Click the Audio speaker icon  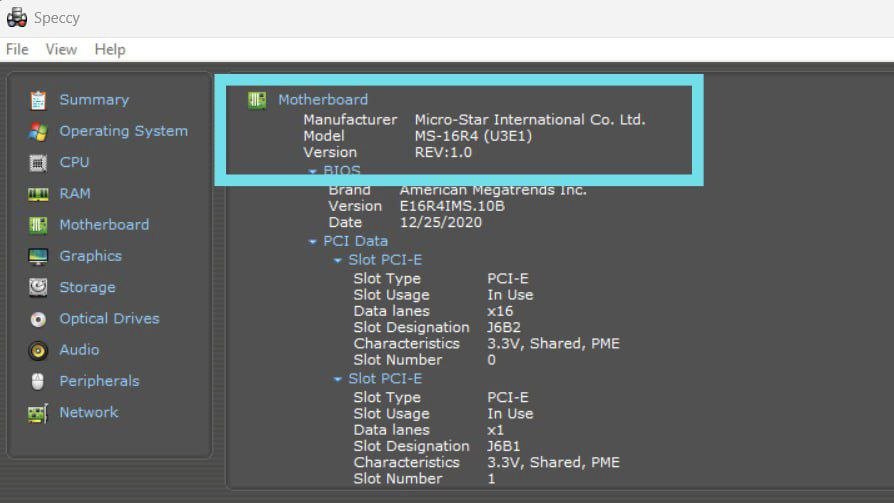38,350
